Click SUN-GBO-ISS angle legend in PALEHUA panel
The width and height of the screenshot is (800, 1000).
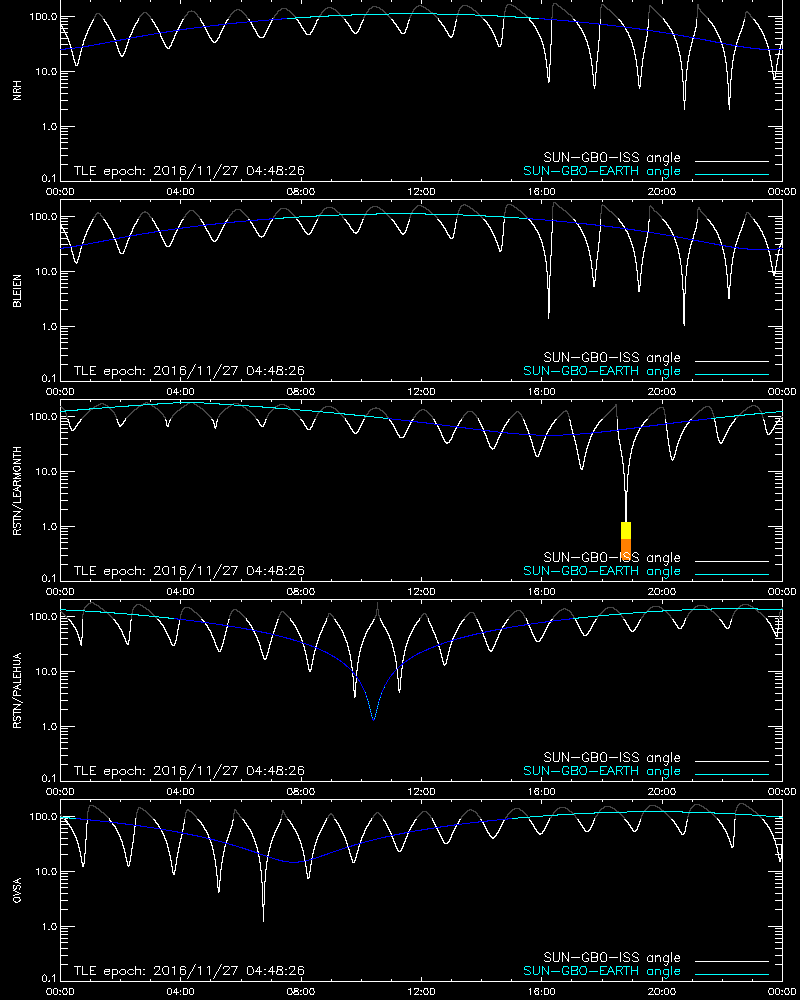click(x=612, y=757)
